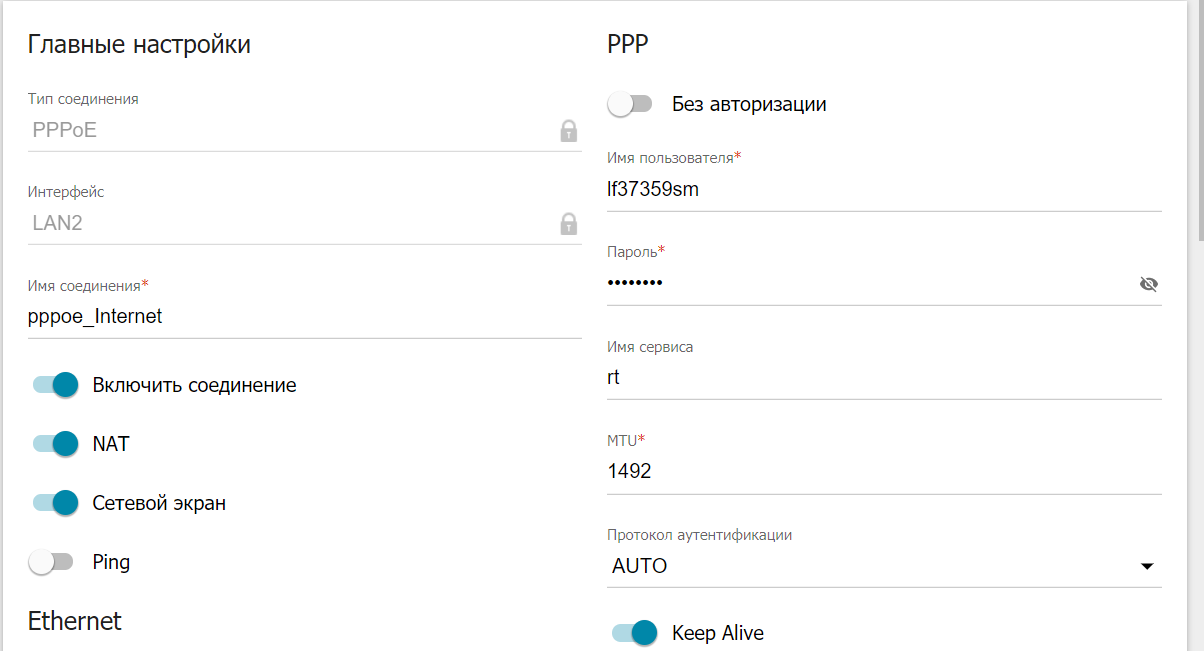
Task: Show password with crossed-eye icon
Action: 1148,284
